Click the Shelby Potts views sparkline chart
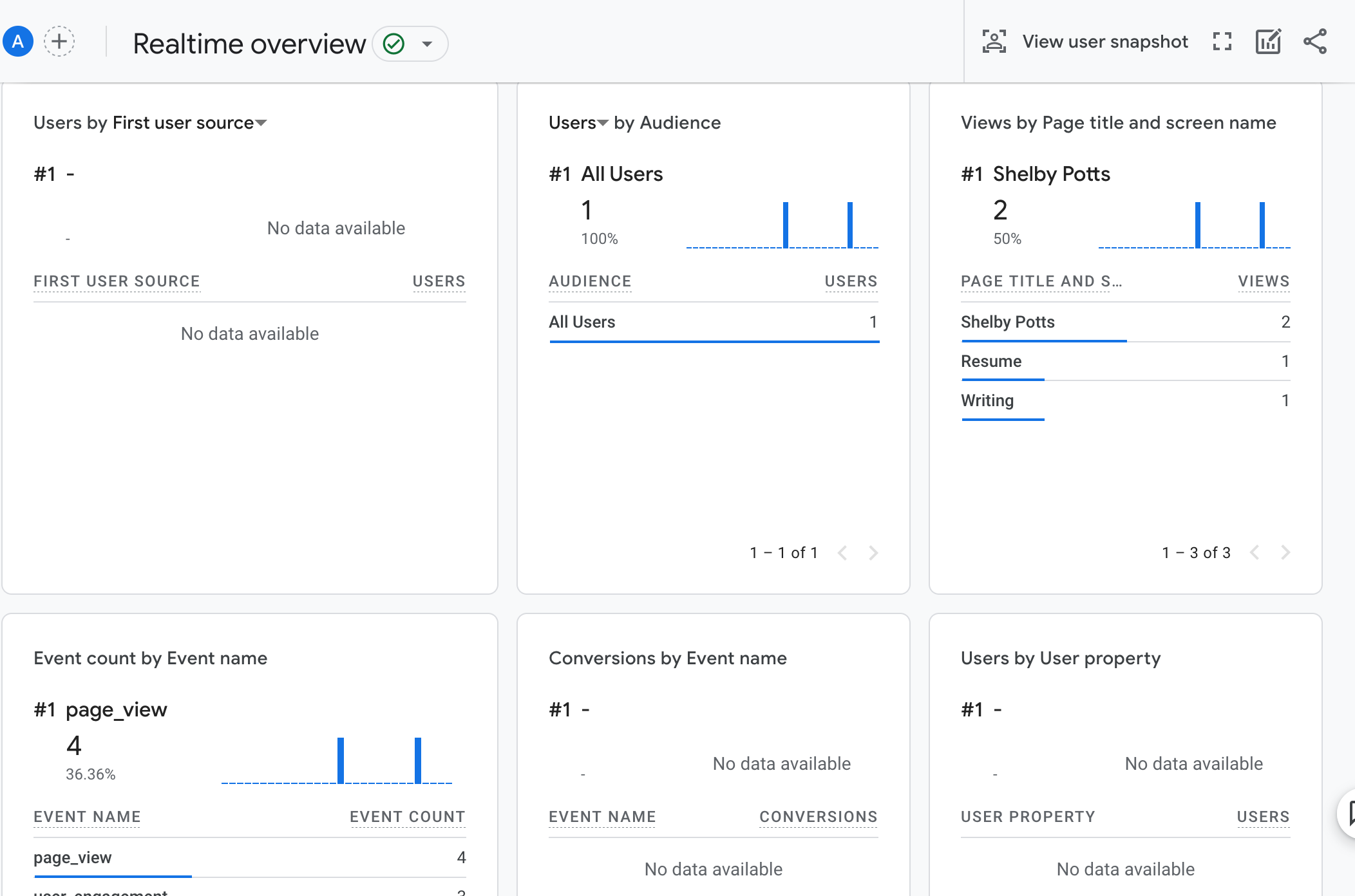This screenshot has width=1355, height=896. 1195,225
